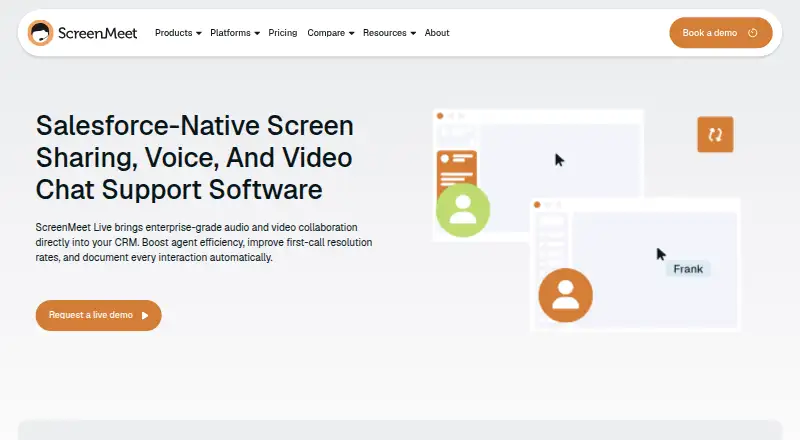Click the Book a demo button

pyautogui.click(x=720, y=33)
